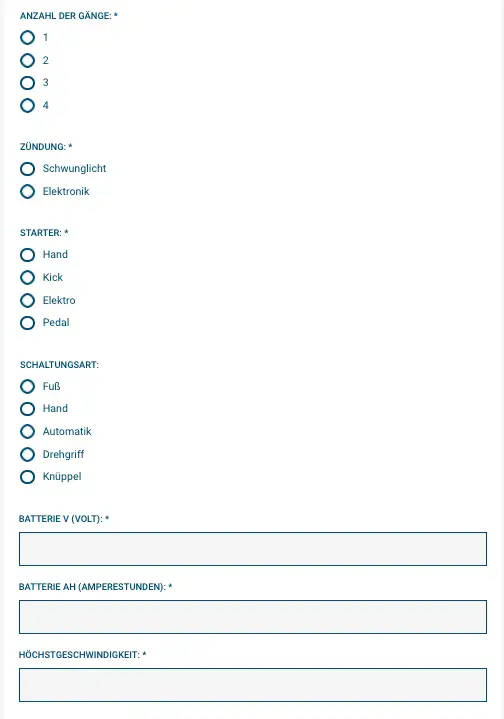
Task: Select Kick starter option
Action: 28,277
